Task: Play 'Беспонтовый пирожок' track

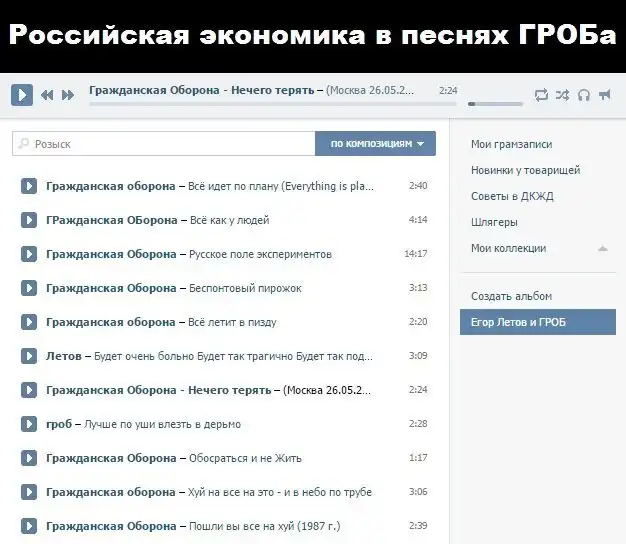Action: tap(29, 288)
